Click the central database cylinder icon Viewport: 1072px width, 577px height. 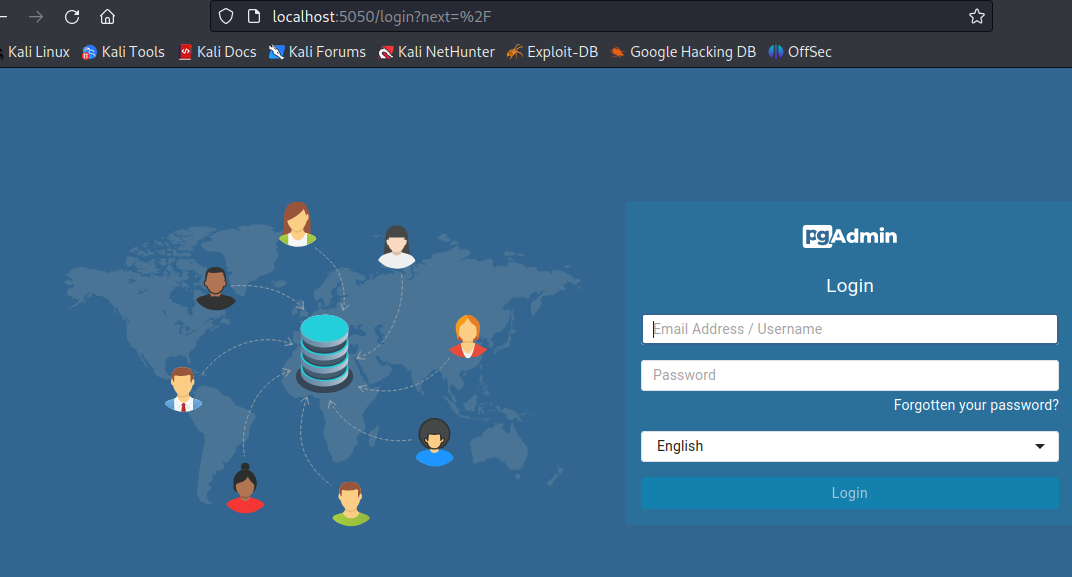[x=325, y=353]
